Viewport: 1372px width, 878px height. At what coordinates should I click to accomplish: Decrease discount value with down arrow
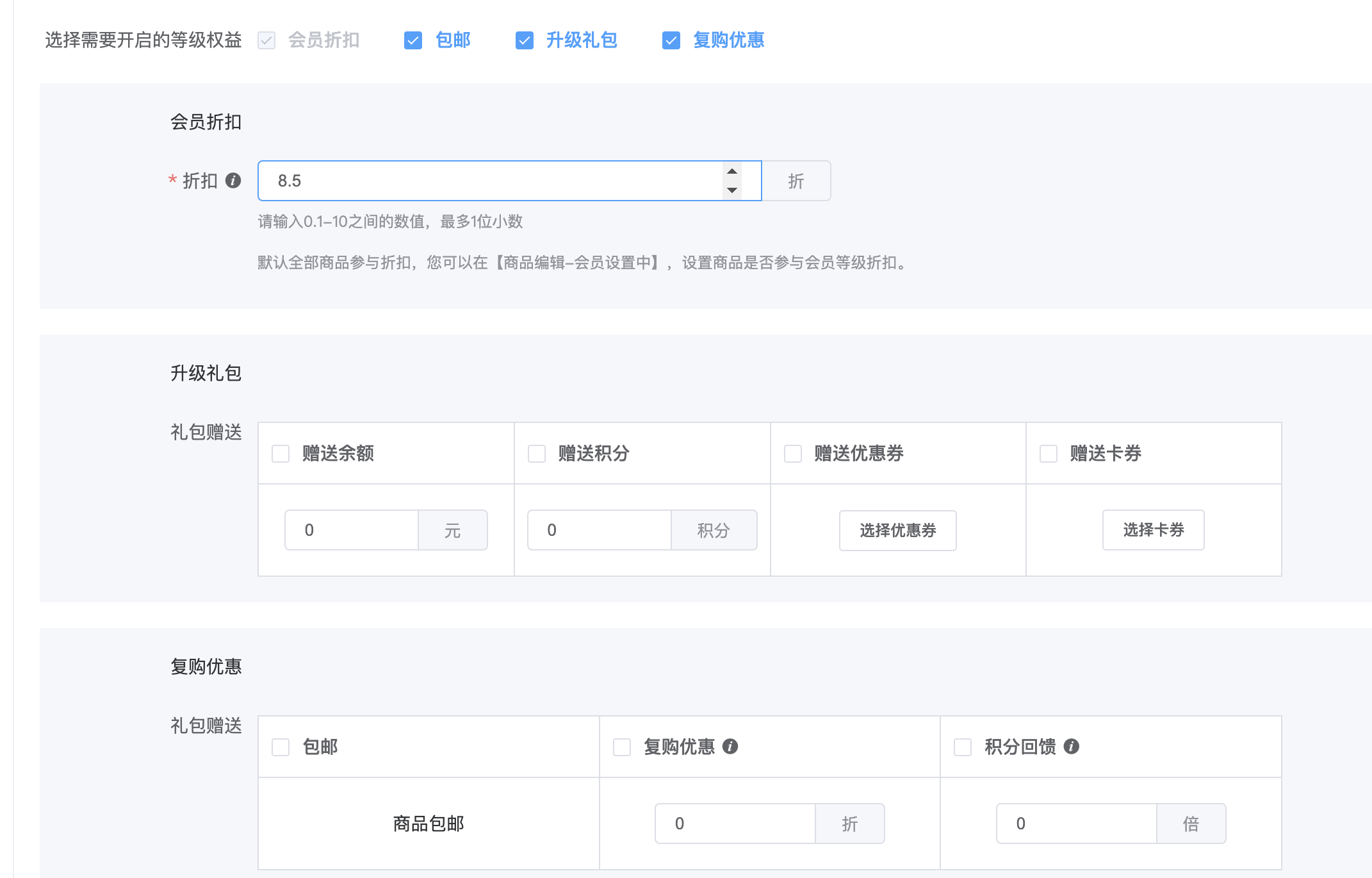(732, 190)
